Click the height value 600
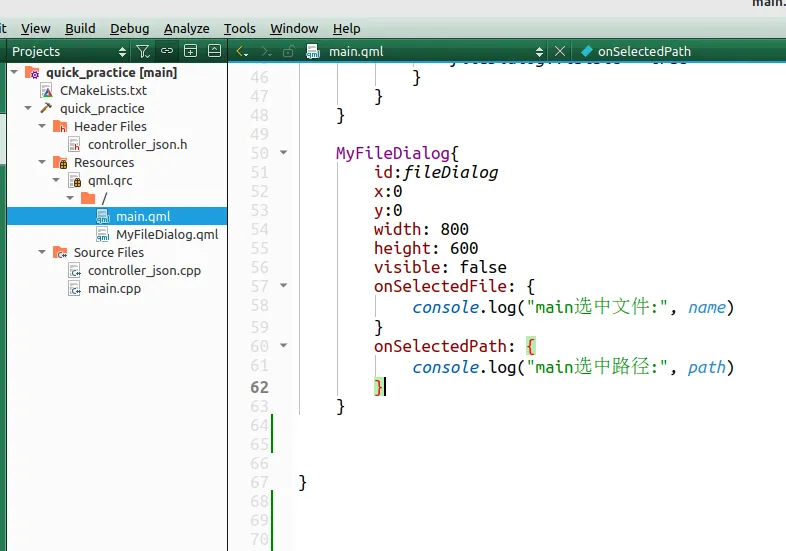 (x=464, y=249)
